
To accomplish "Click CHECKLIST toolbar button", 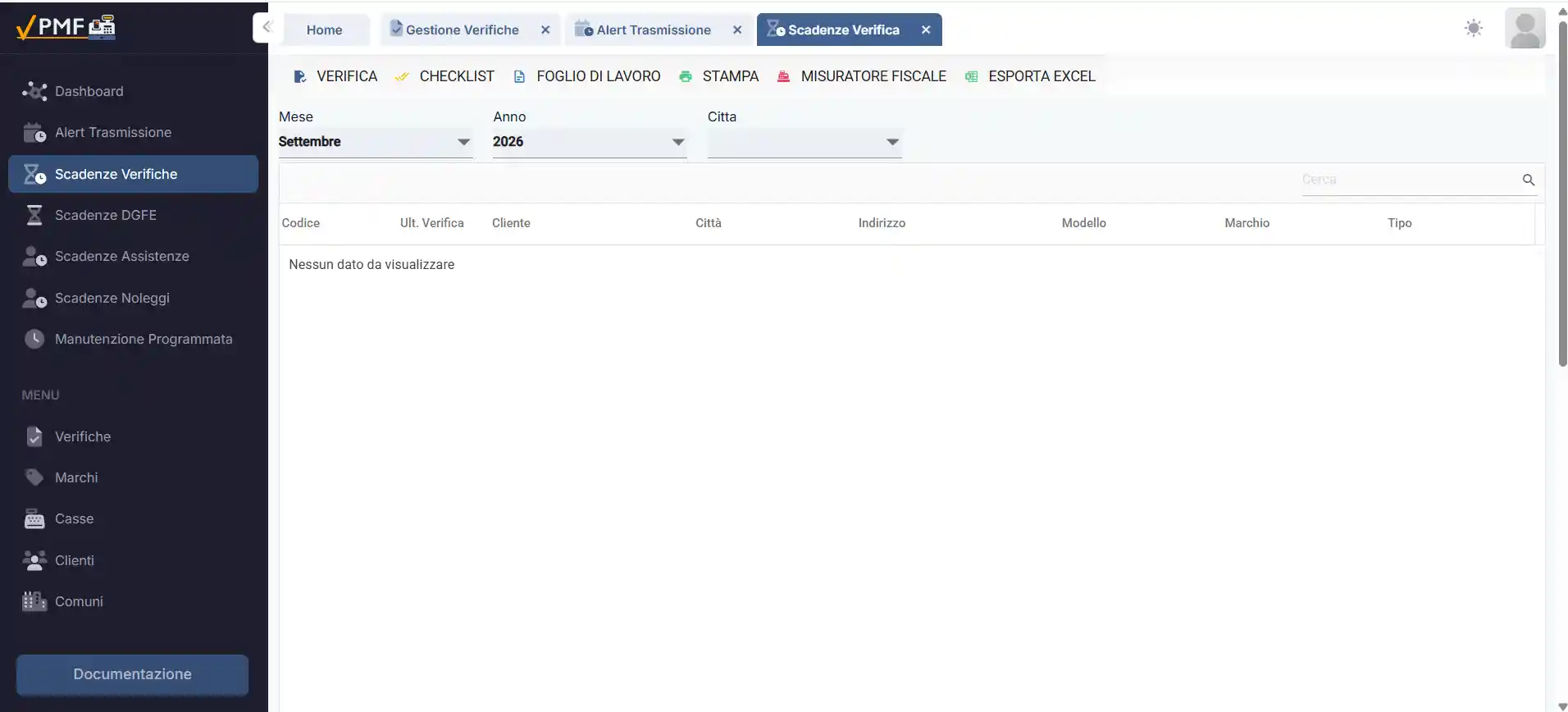I will (444, 76).
